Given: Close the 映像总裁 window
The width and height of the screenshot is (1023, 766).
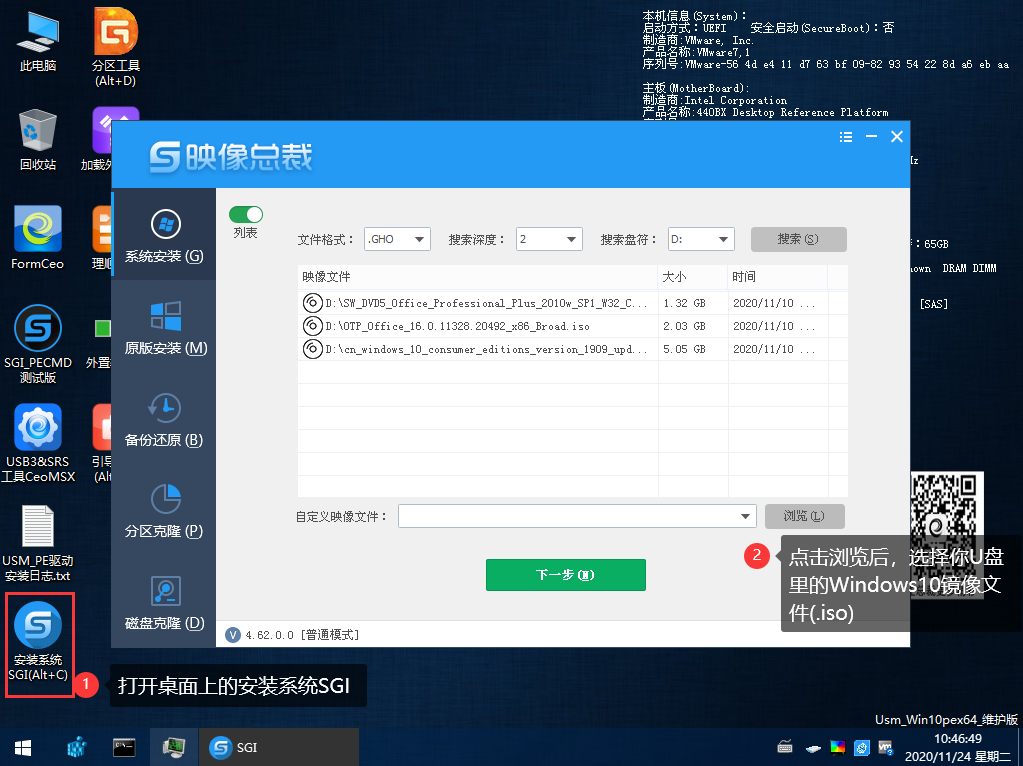Looking at the screenshot, I should click(x=897, y=136).
